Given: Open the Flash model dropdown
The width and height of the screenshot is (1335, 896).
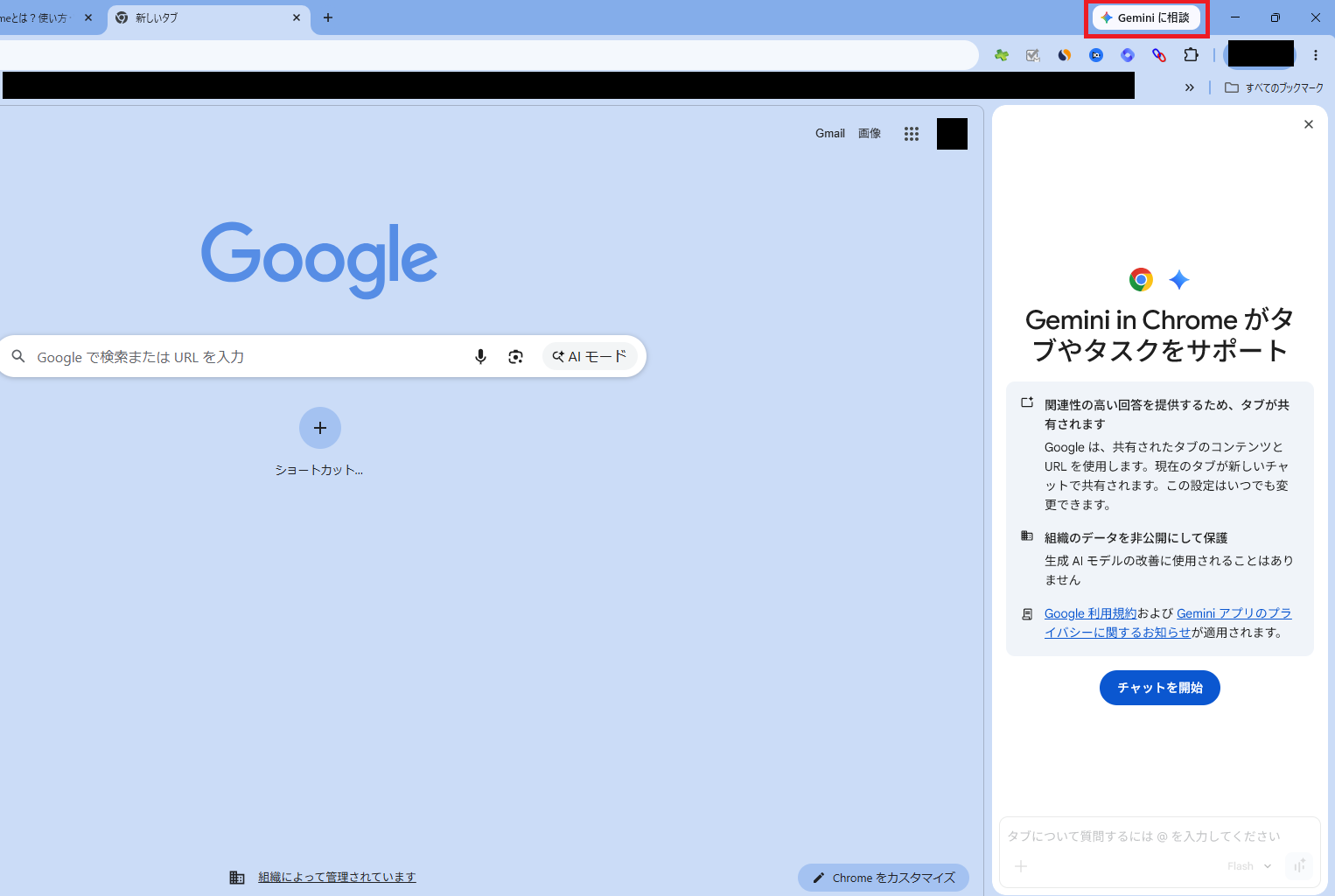Looking at the screenshot, I should (x=1249, y=866).
